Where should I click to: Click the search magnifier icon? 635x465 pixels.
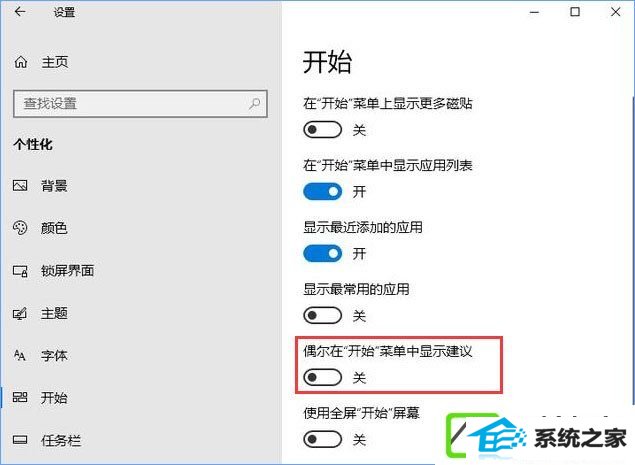click(254, 104)
